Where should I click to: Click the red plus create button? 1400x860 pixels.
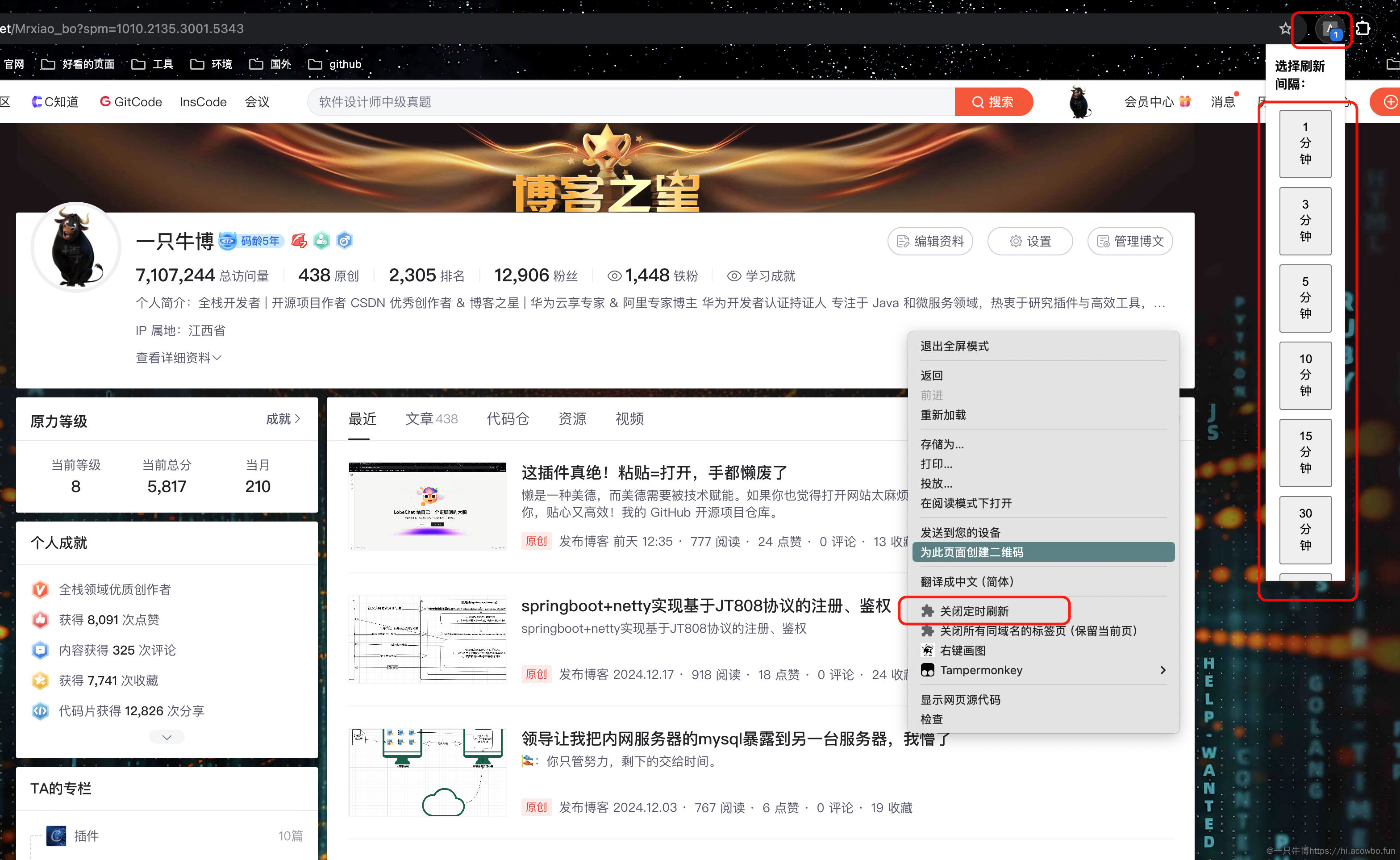1390,102
